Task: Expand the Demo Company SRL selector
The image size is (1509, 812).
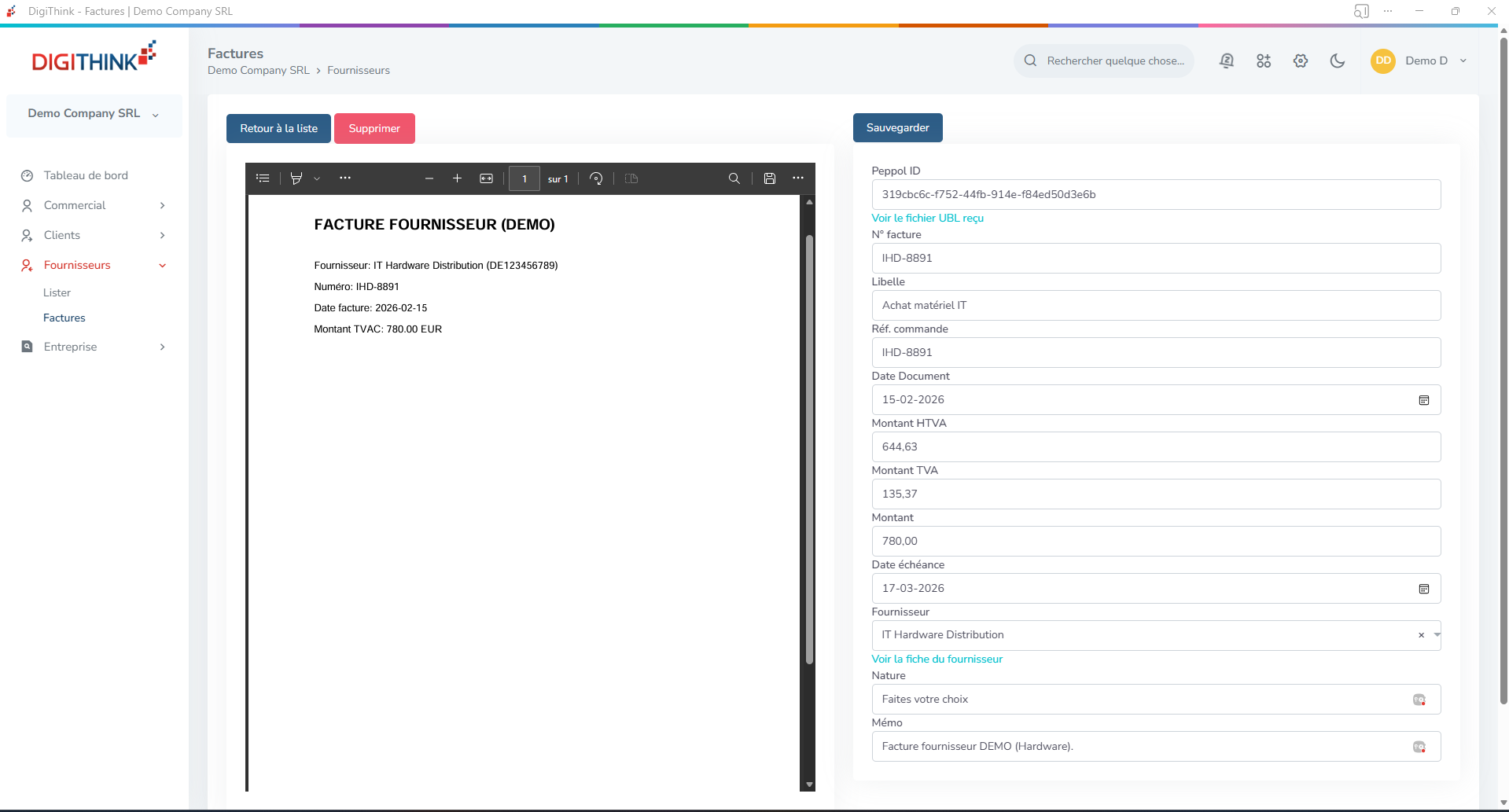Action: 94,114
